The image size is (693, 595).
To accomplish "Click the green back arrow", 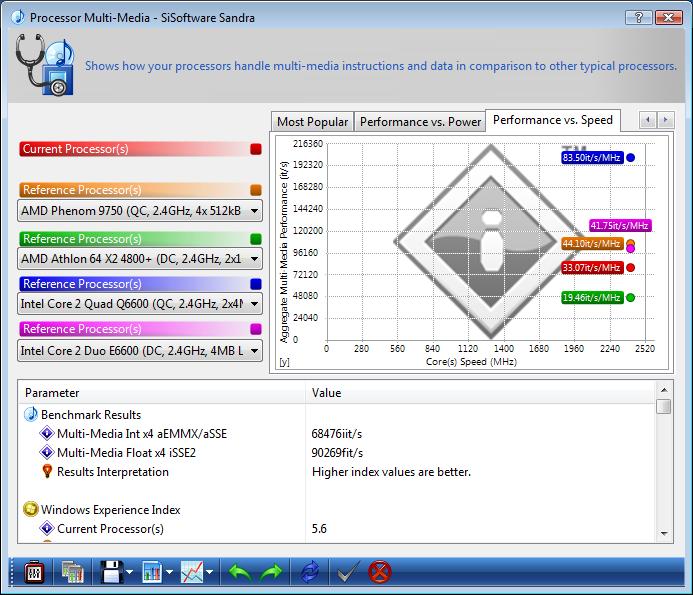I will click(x=240, y=573).
